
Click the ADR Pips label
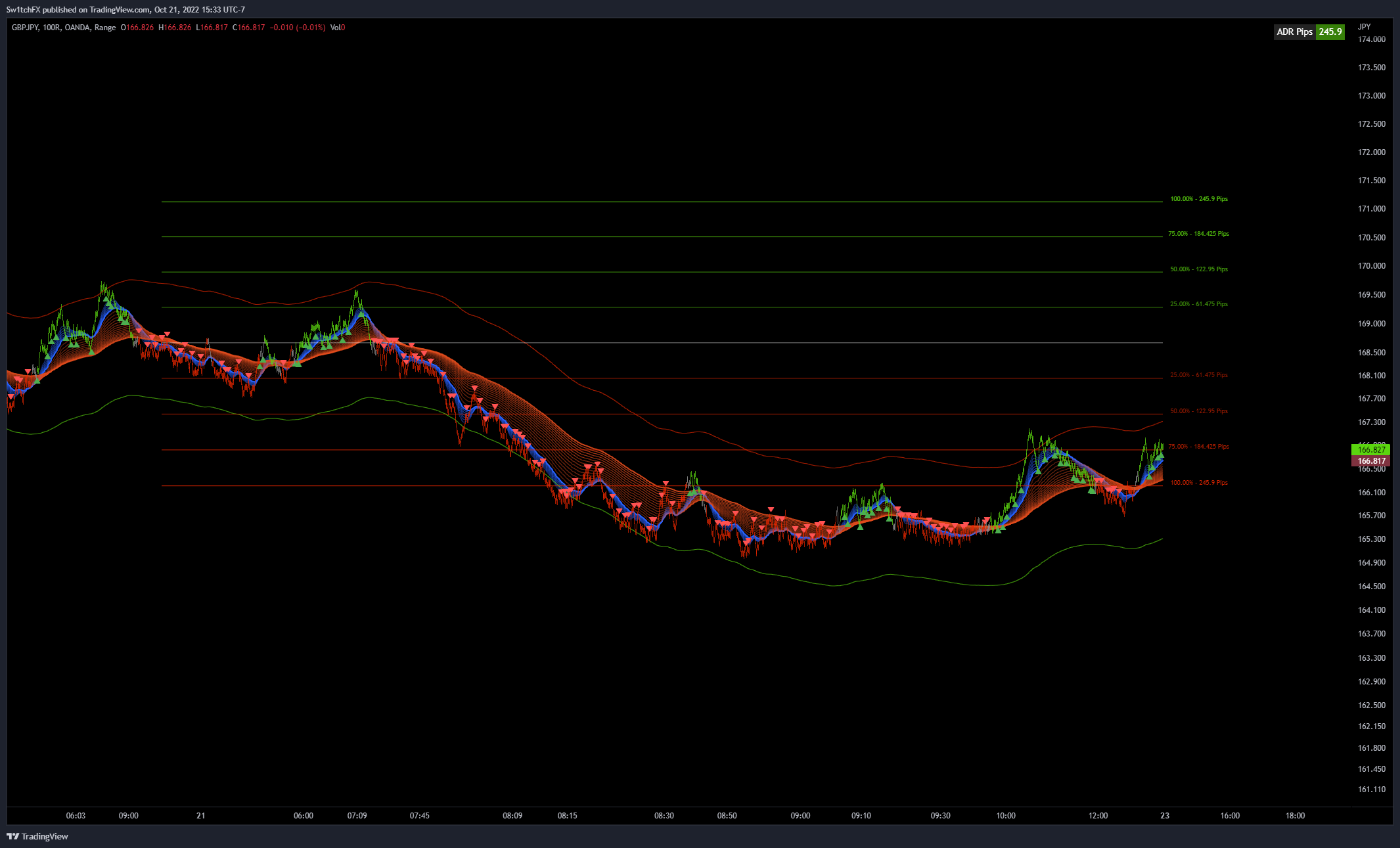point(1294,32)
